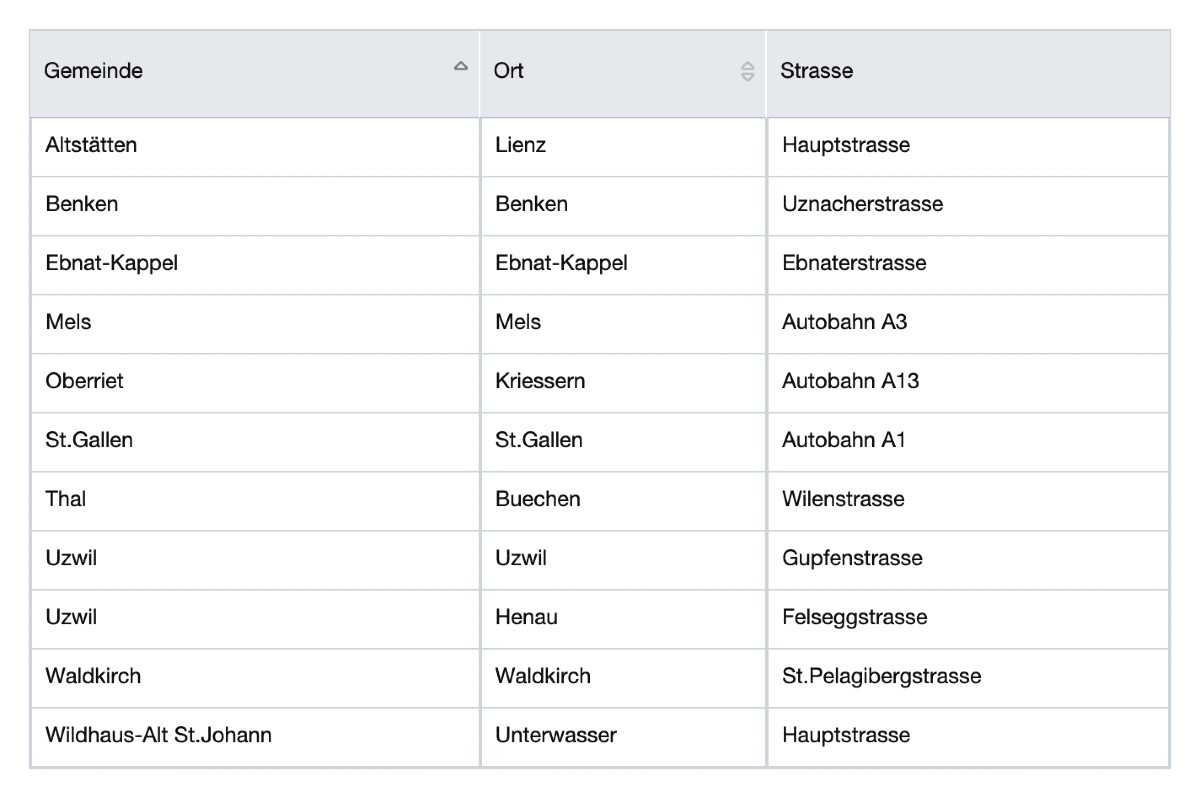Select the Strasse column header
Image resolution: width=1200 pixels, height=800 pixels.
[816, 71]
